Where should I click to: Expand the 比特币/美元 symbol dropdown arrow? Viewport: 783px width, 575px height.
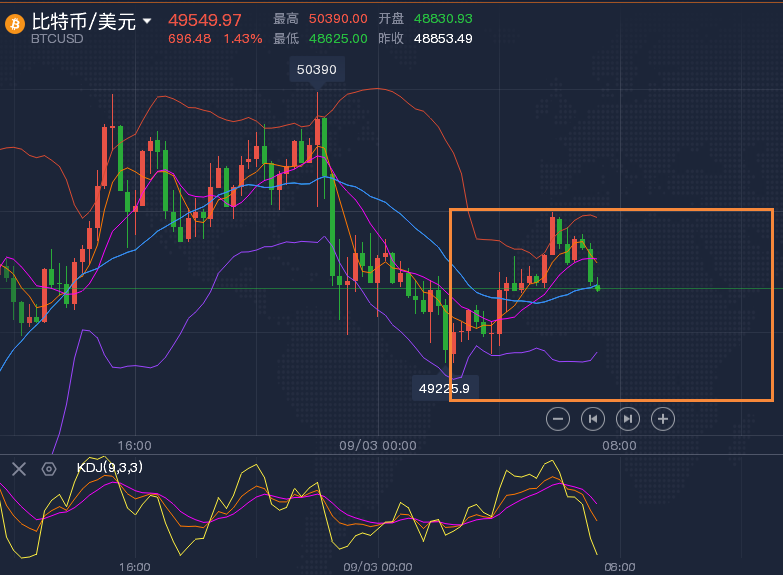click(x=148, y=21)
